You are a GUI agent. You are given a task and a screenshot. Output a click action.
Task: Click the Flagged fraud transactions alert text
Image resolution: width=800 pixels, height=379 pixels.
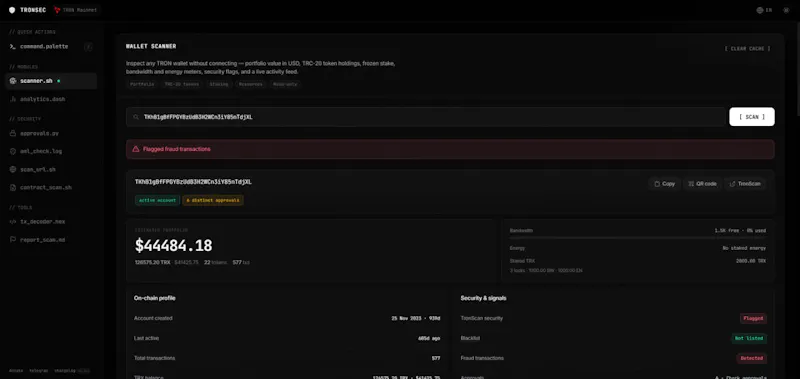(x=177, y=149)
